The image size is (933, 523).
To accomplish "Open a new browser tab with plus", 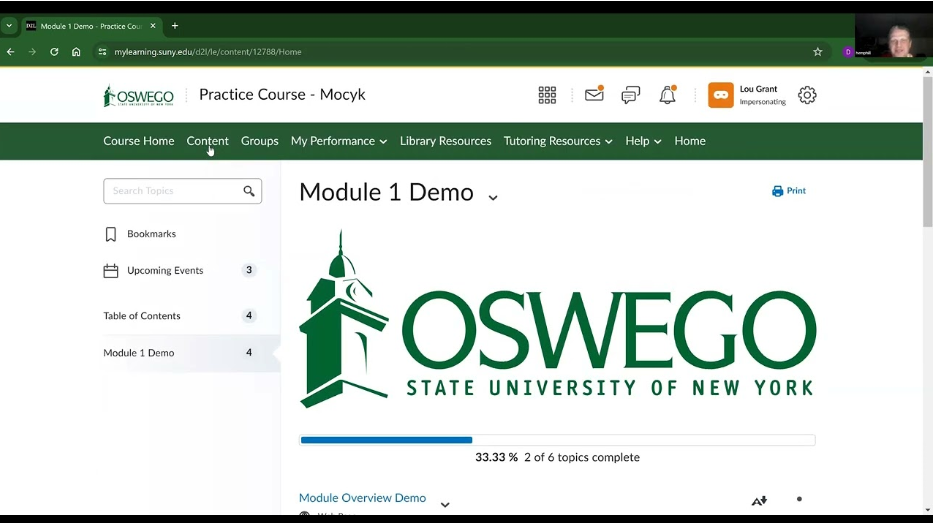I will (x=174, y=26).
